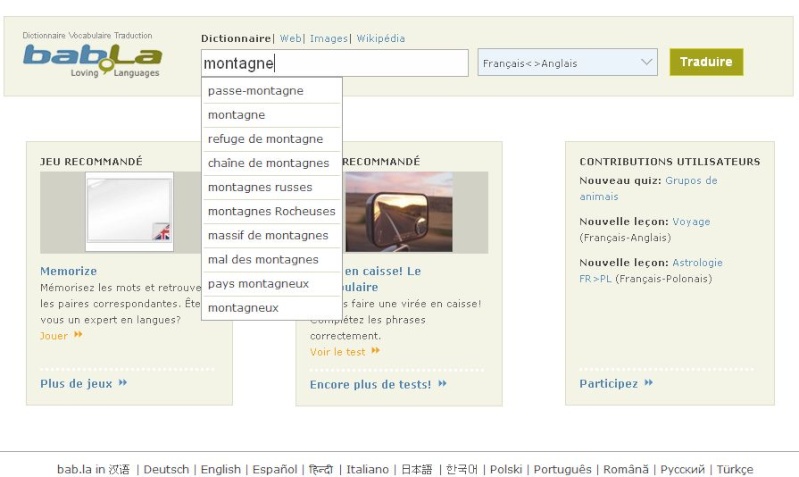Pick suggestion montagnes Rocheuses
The width and height of the screenshot is (799, 477).
tap(272, 211)
